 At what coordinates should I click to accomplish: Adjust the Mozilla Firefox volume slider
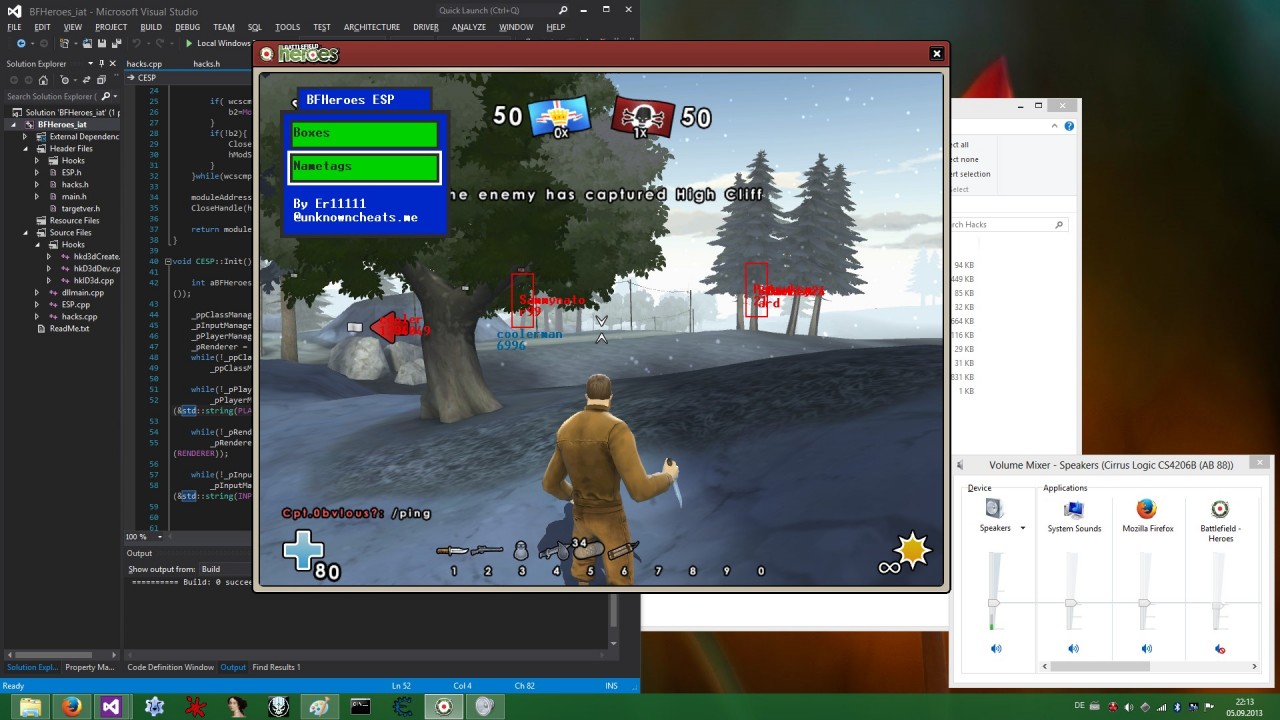[x=1144, y=603]
